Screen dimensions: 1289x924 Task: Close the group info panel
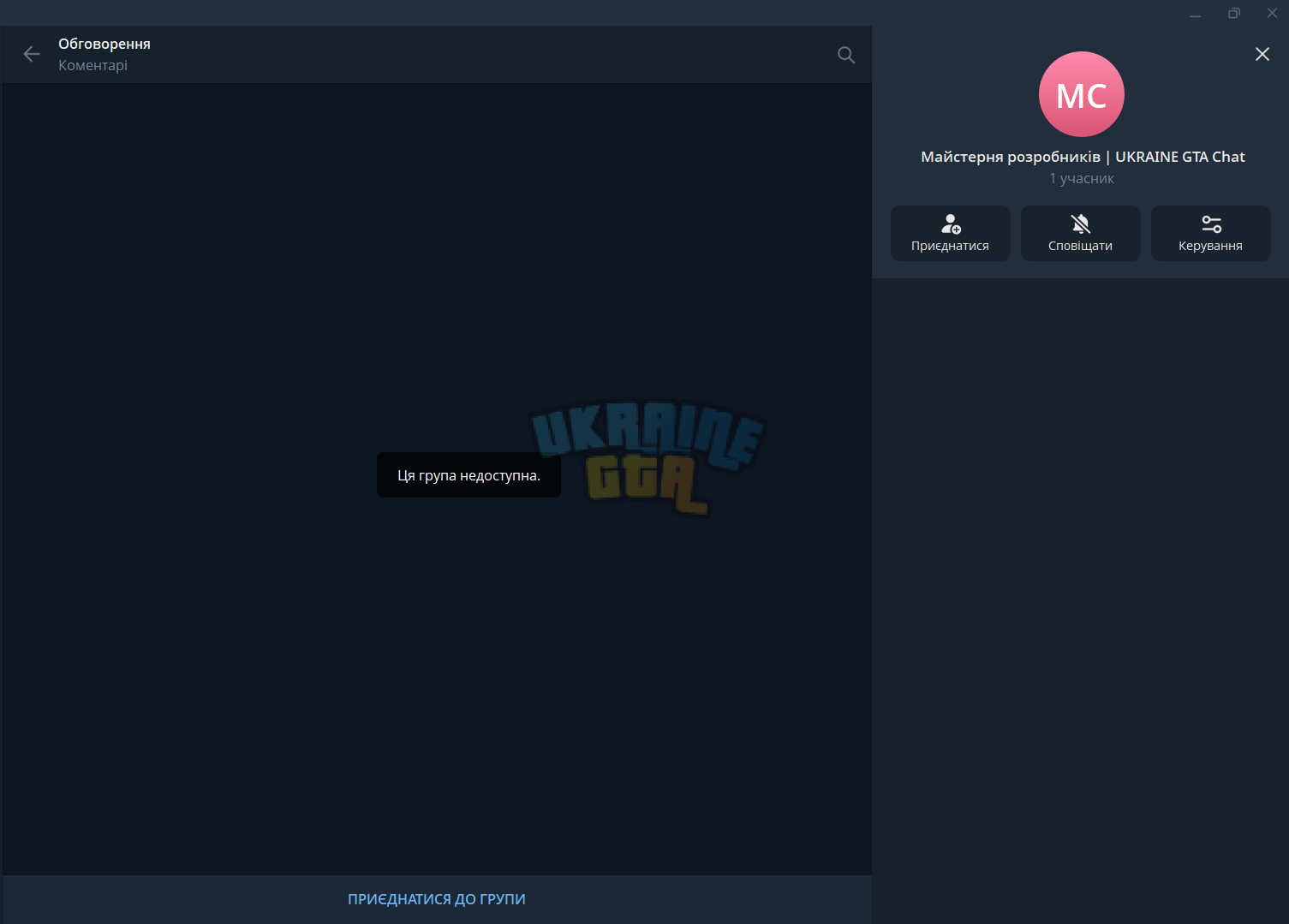(x=1262, y=54)
